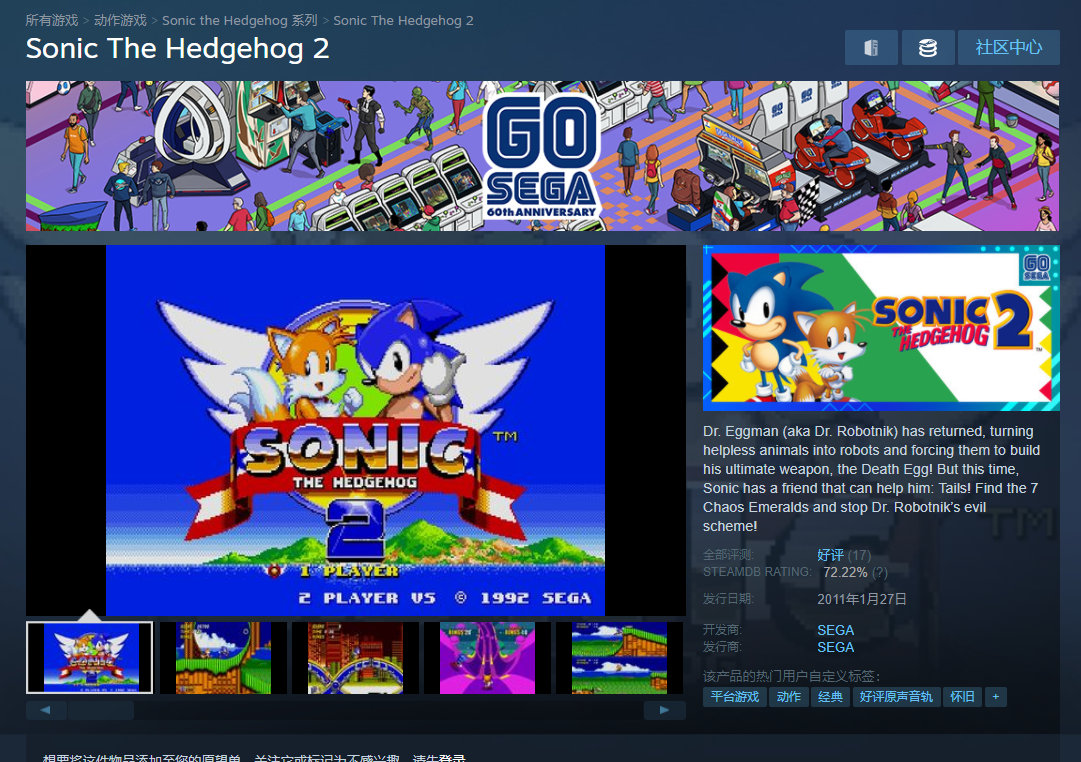Screen dimensions: 1081x762
Task: Open the 好评 review summary link
Action: [x=830, y=555]
